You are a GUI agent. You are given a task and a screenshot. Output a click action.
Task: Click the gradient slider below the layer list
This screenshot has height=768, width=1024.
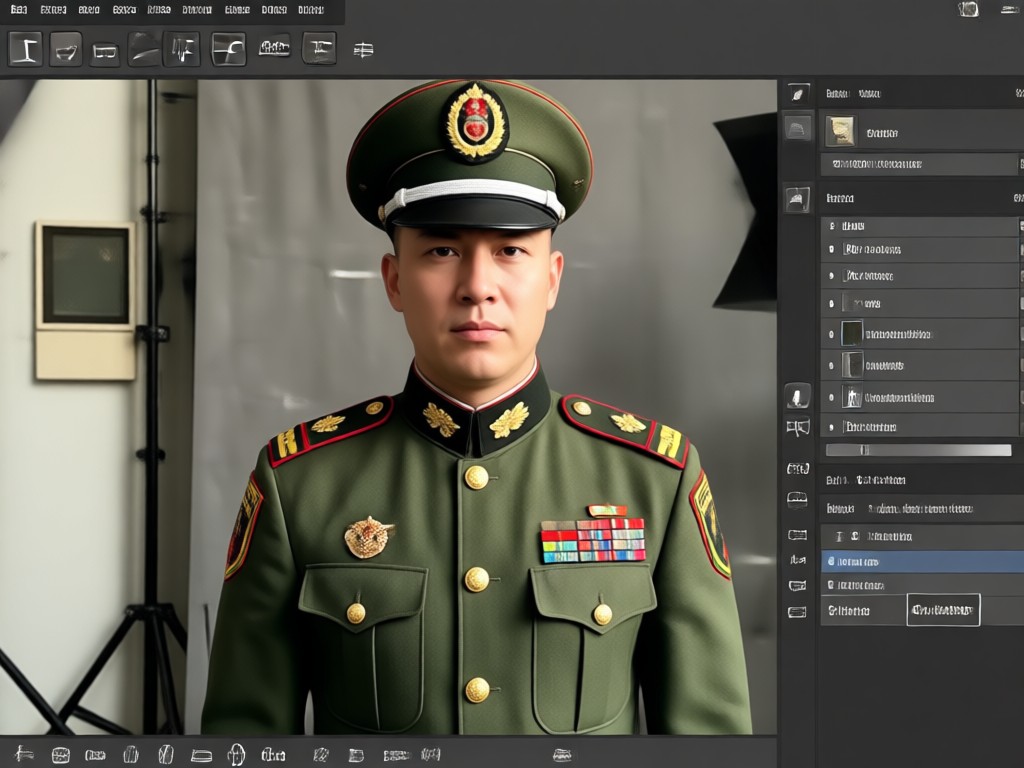[918, 450]
